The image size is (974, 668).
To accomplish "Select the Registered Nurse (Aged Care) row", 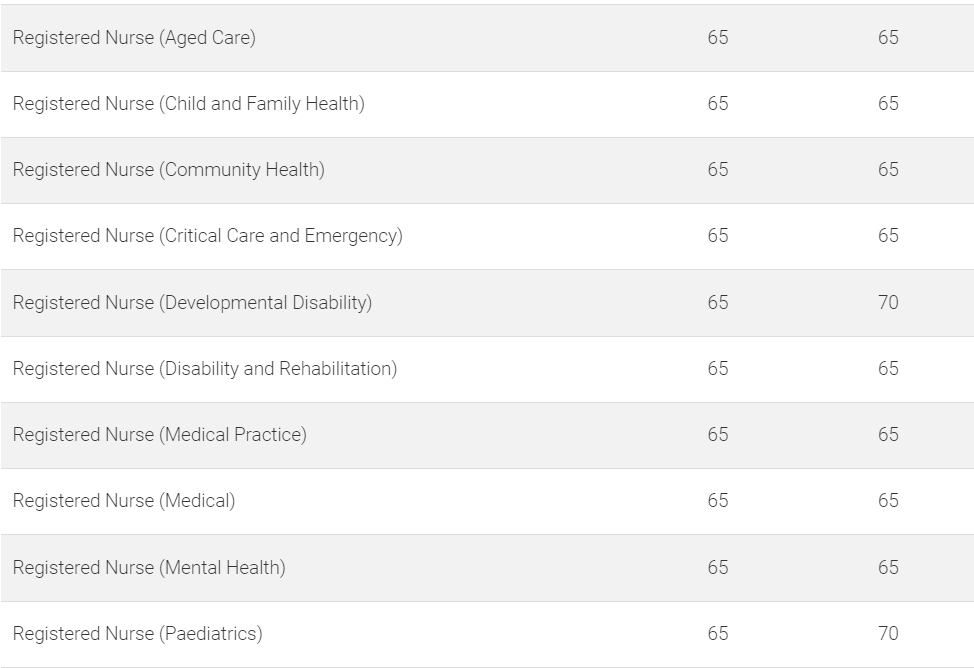I will [x=487, y=38].
